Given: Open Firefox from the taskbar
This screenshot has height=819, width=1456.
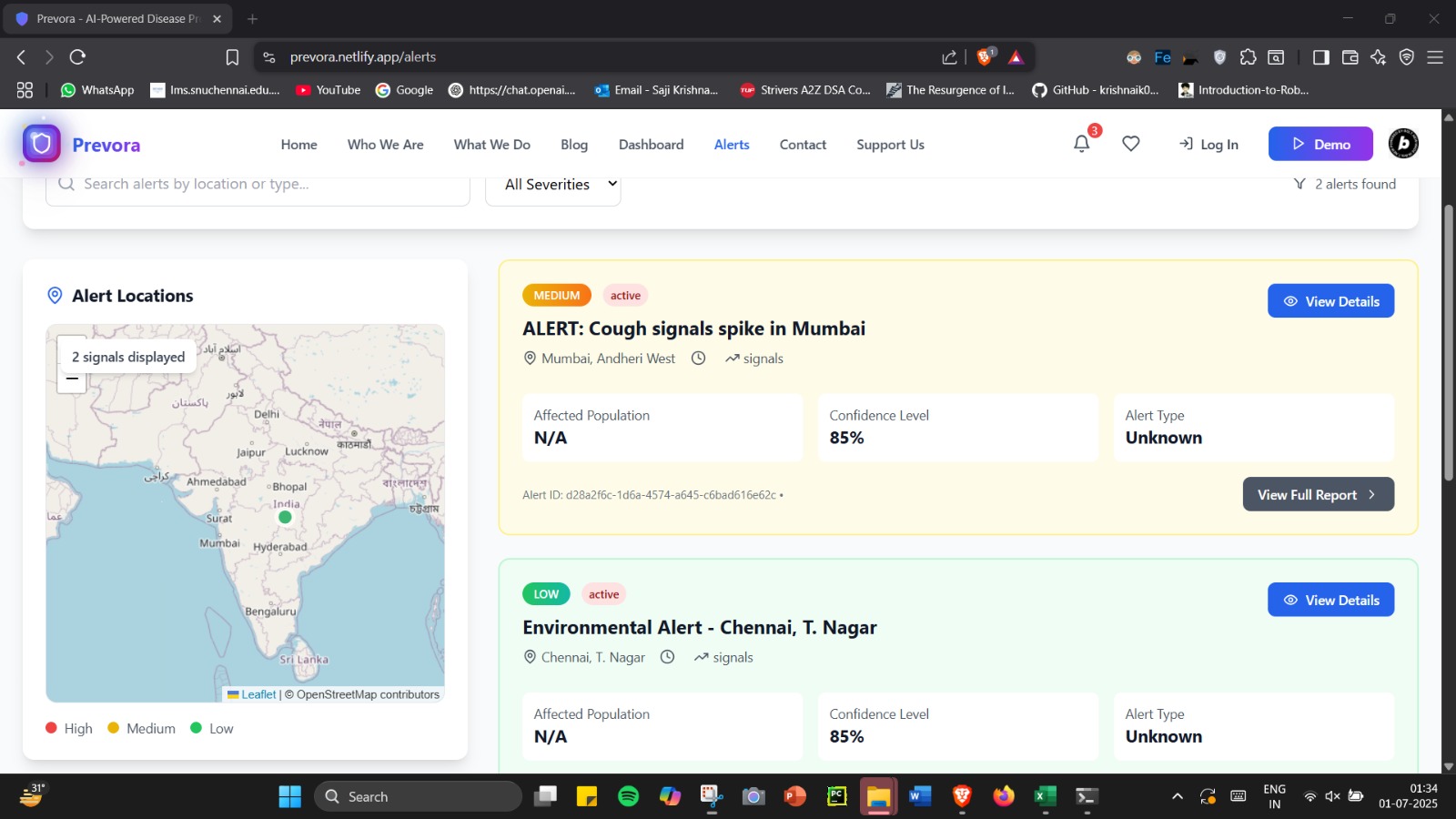Looking at the screenshot, I should pyautogui.click(x=1004, y=796).
